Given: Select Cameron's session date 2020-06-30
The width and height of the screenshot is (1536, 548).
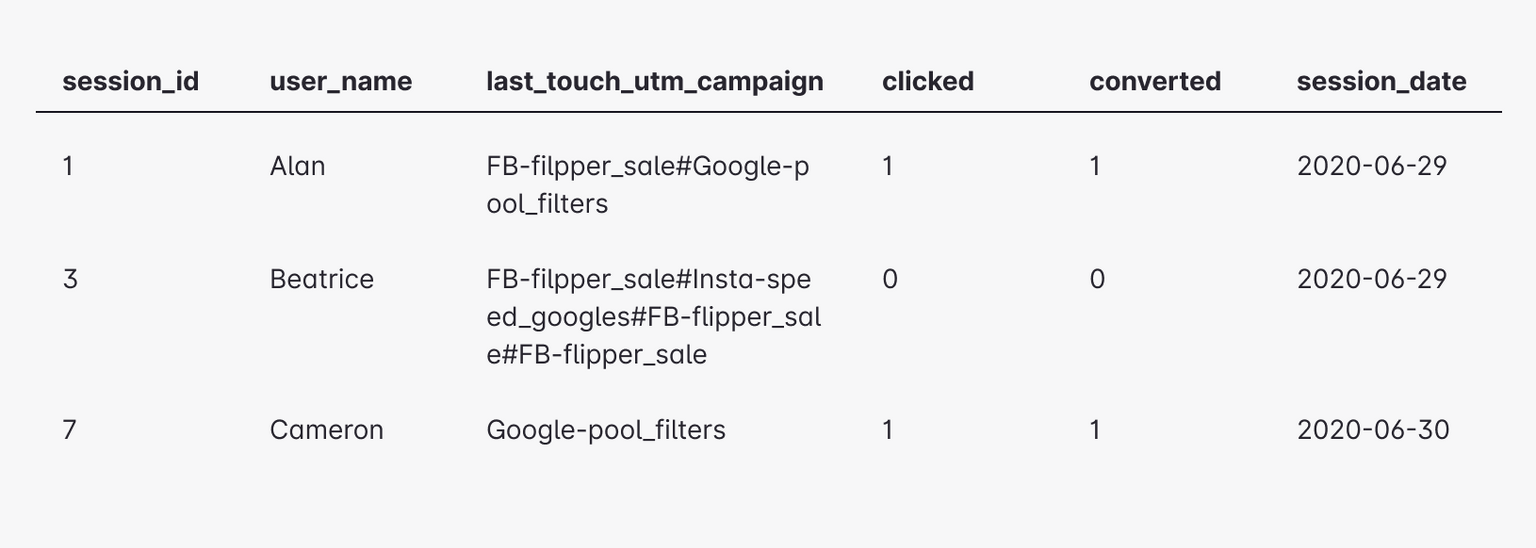Looking at the screenshot, I should pos(1372,430).
